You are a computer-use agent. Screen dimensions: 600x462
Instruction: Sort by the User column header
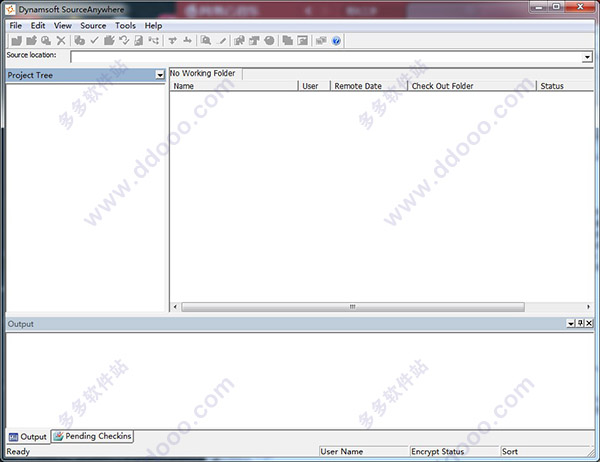[x=314, y=86]
